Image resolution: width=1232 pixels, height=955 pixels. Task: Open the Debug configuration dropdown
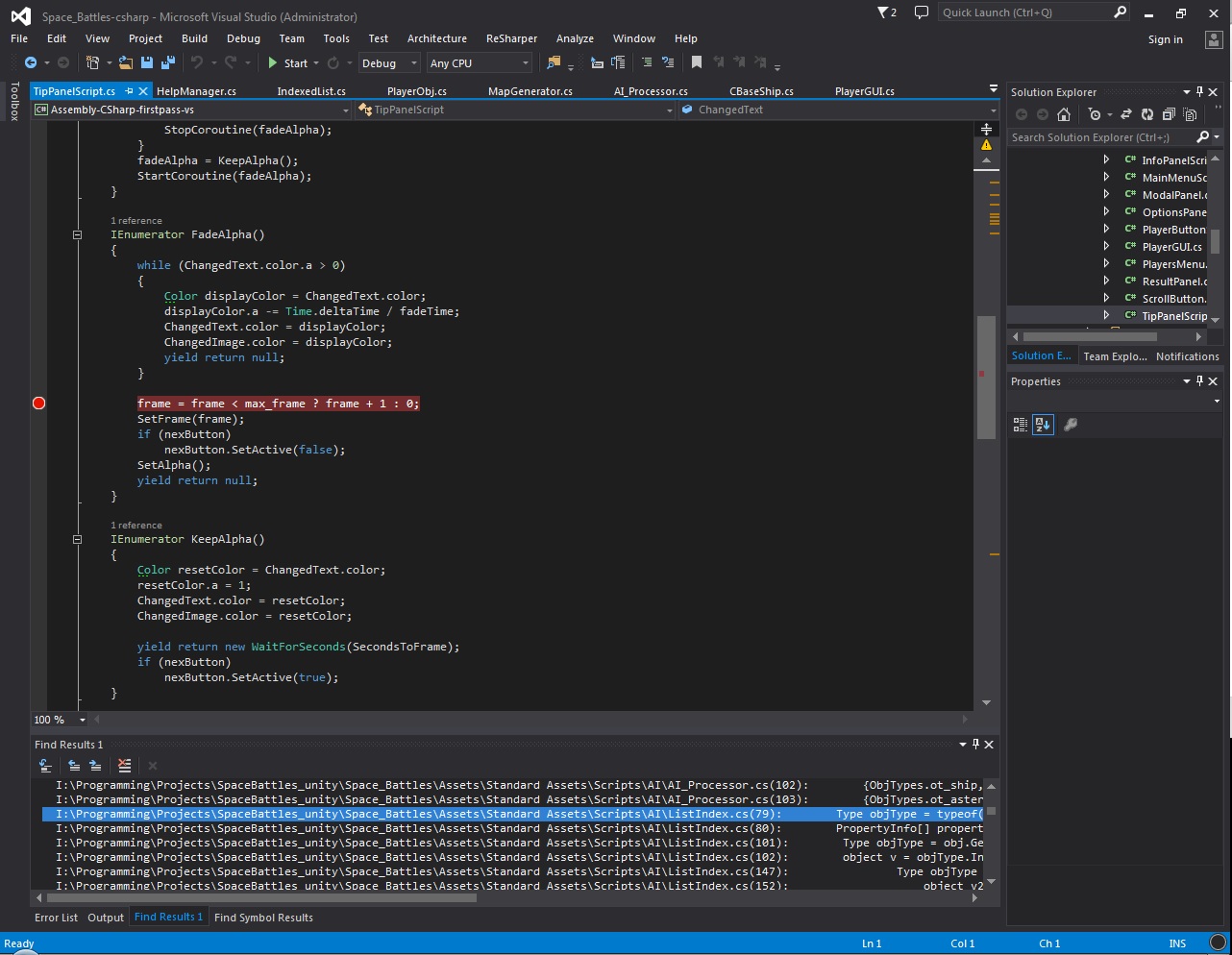pyautogui.click(x=389, y=63)
